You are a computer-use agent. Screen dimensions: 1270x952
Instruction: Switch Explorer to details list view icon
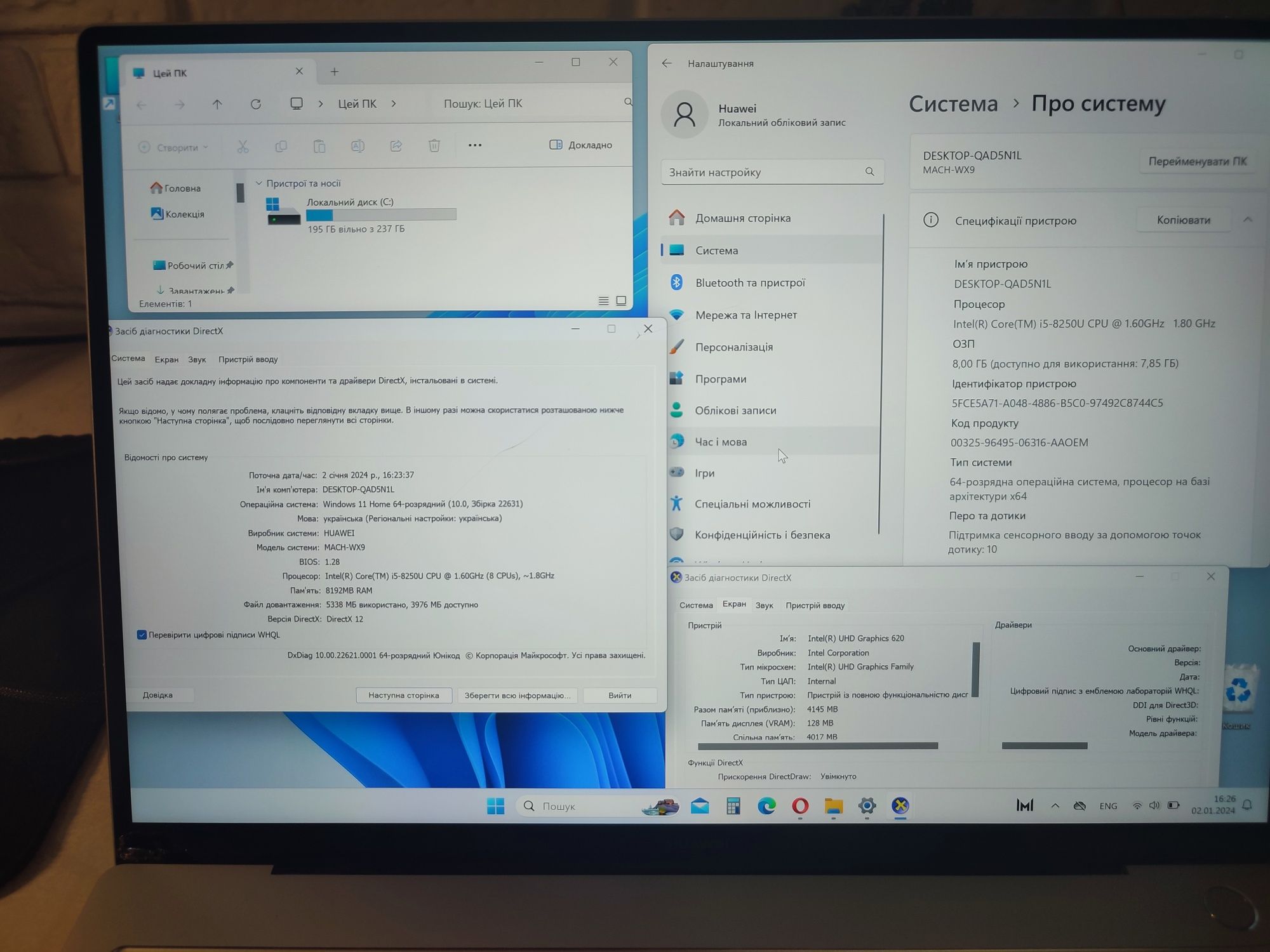click(x=603, y=301)
